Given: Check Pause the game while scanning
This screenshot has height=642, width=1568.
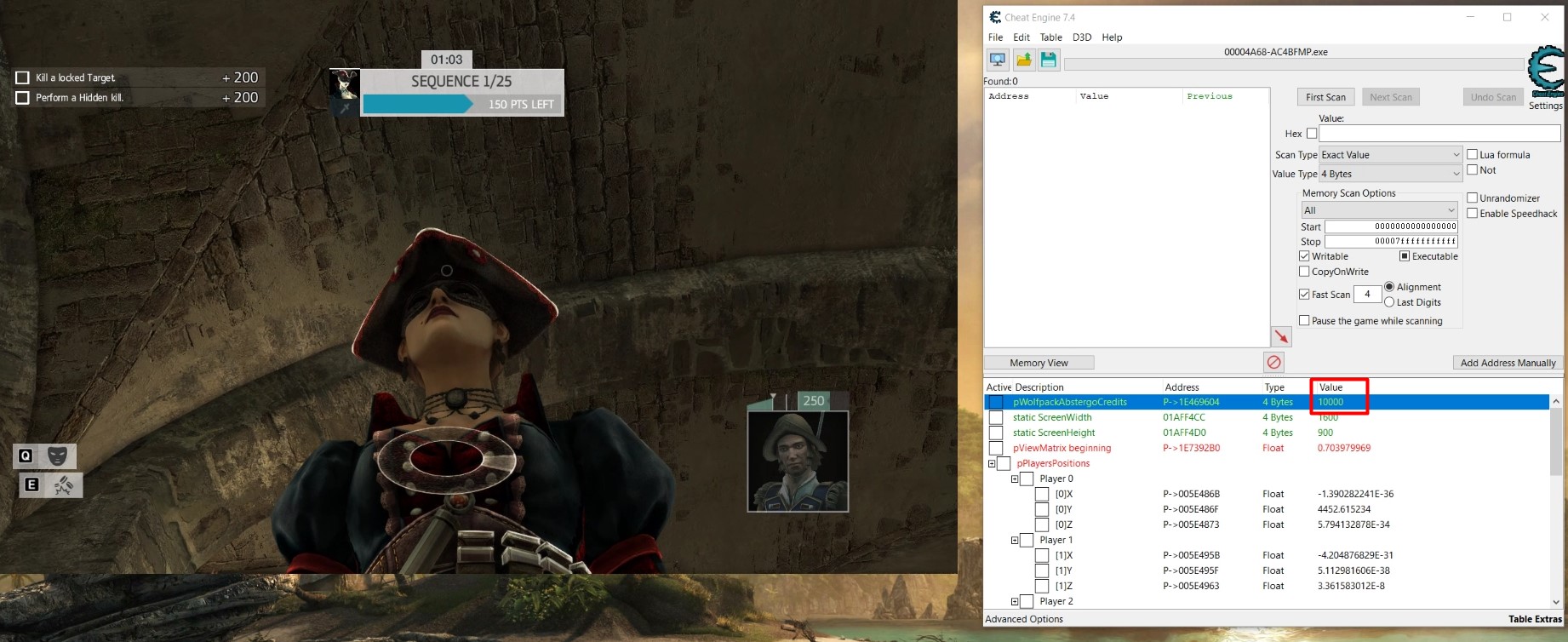Looking at the screenshot, I should pyautogui.click(x=1304, y=320).
